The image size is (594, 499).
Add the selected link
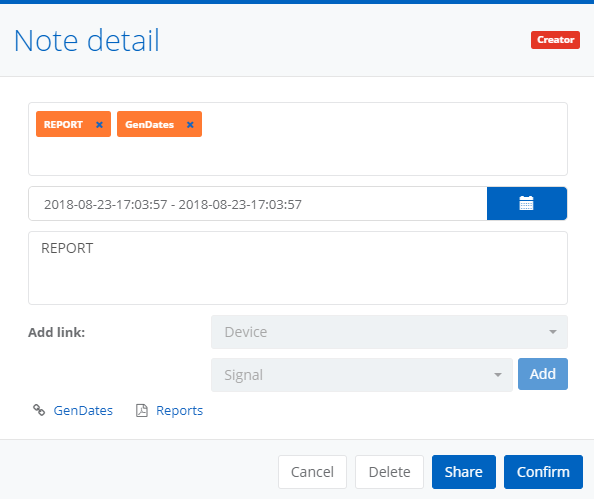(543, 374)
